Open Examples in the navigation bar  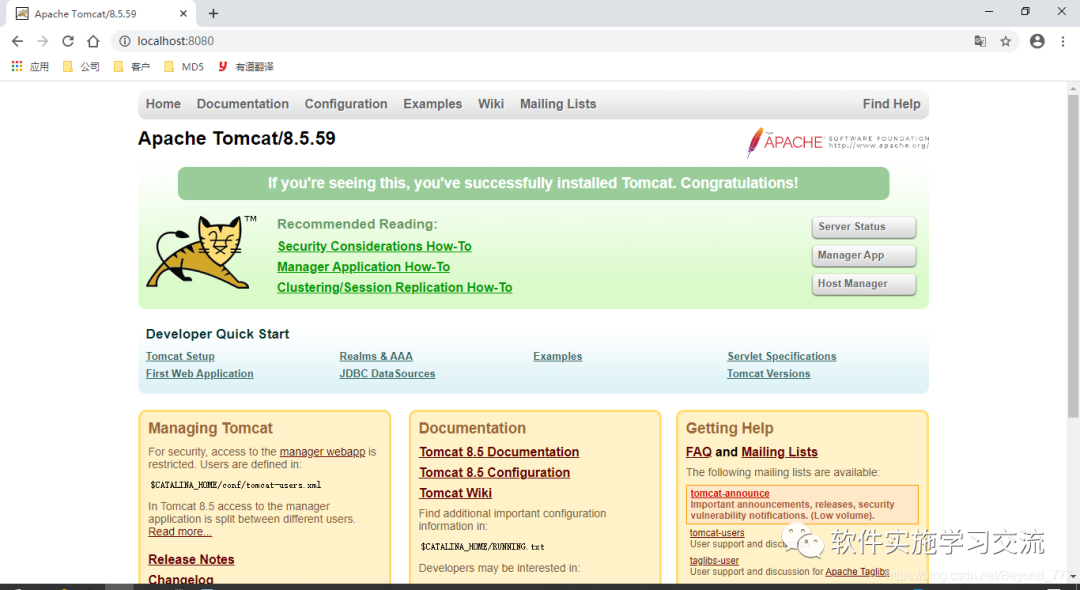(x=433, y=104)
